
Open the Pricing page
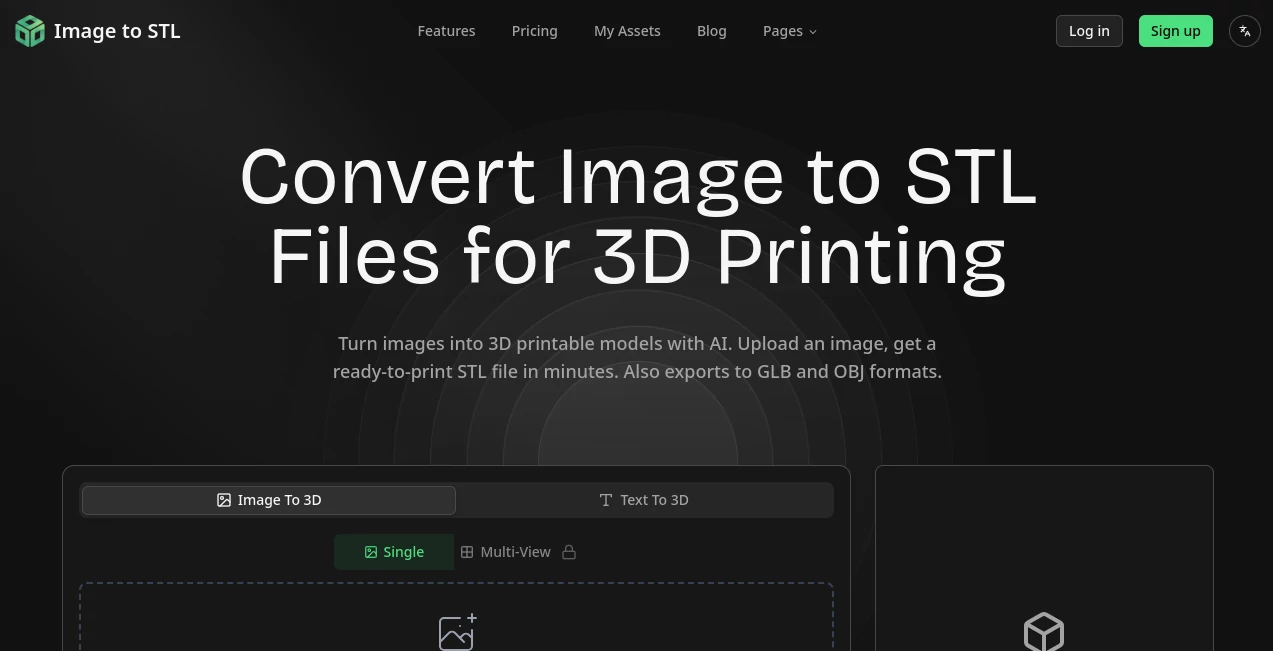(x=534, y=31)
